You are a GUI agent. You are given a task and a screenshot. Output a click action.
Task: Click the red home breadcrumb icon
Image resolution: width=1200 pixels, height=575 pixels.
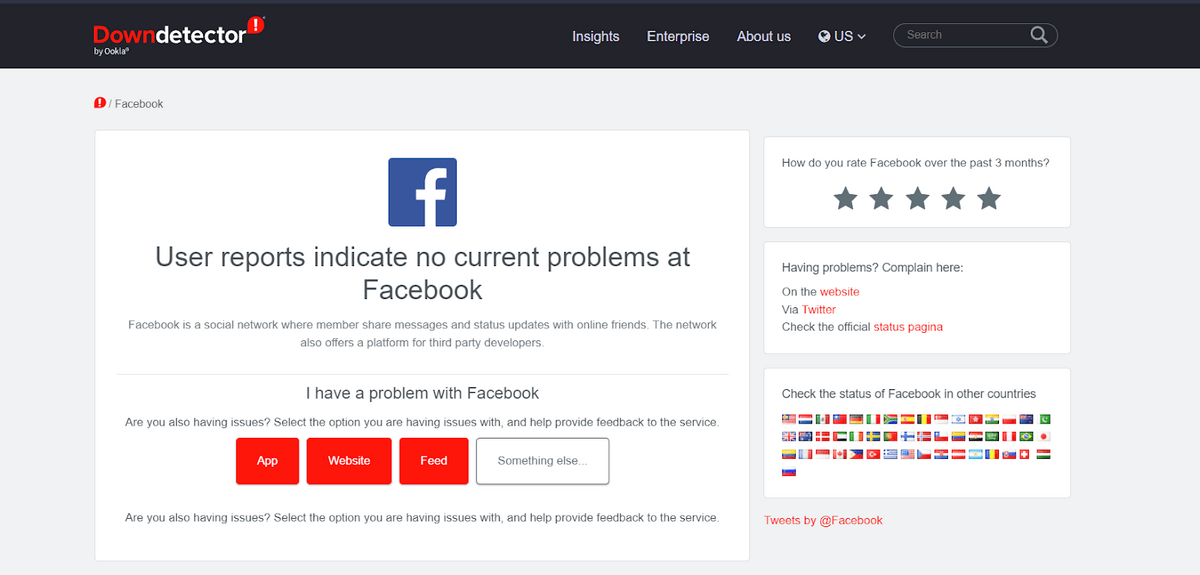click(x=100, y=103)
